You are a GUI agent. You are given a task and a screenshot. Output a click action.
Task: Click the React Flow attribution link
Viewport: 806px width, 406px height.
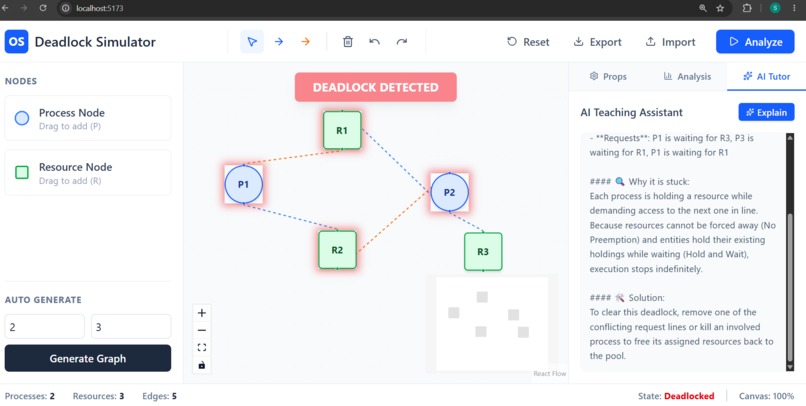(x=549, y=374)
